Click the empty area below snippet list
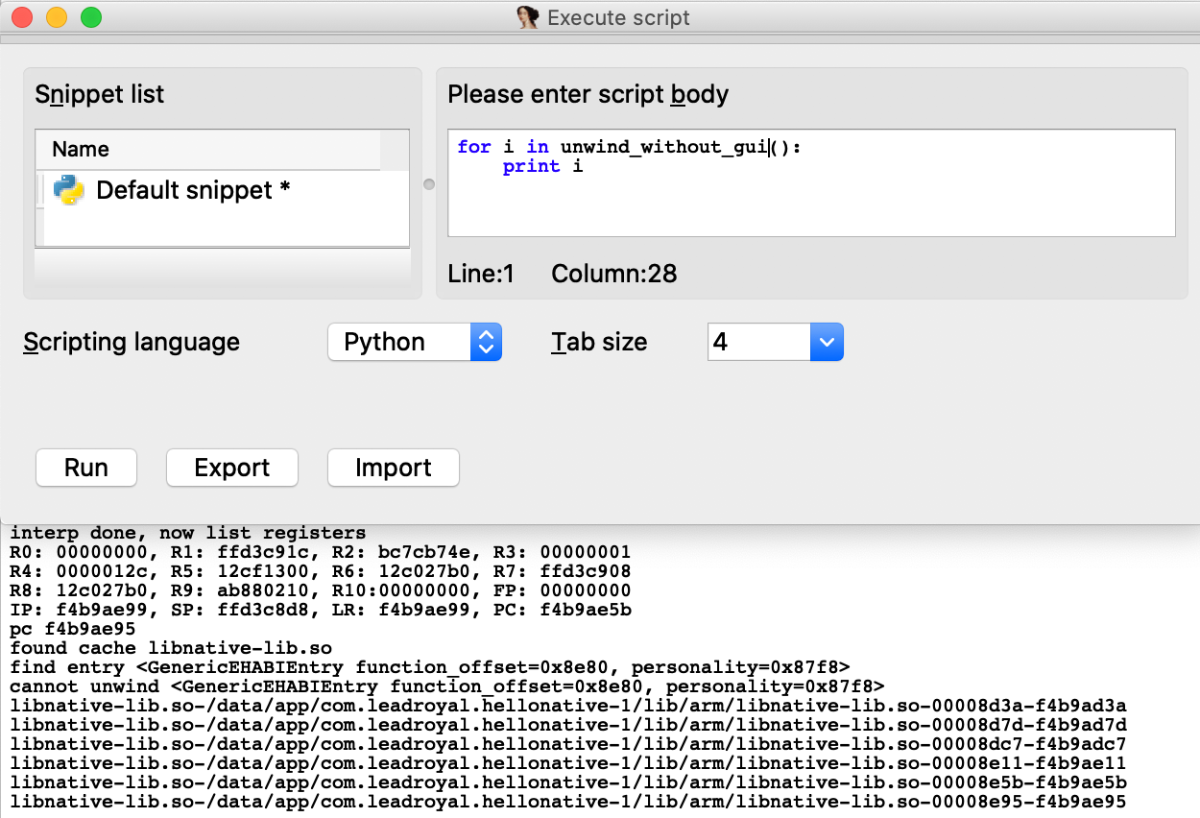Image resolution: width=1200 pixels, height=818 pixels. point(222,267)
